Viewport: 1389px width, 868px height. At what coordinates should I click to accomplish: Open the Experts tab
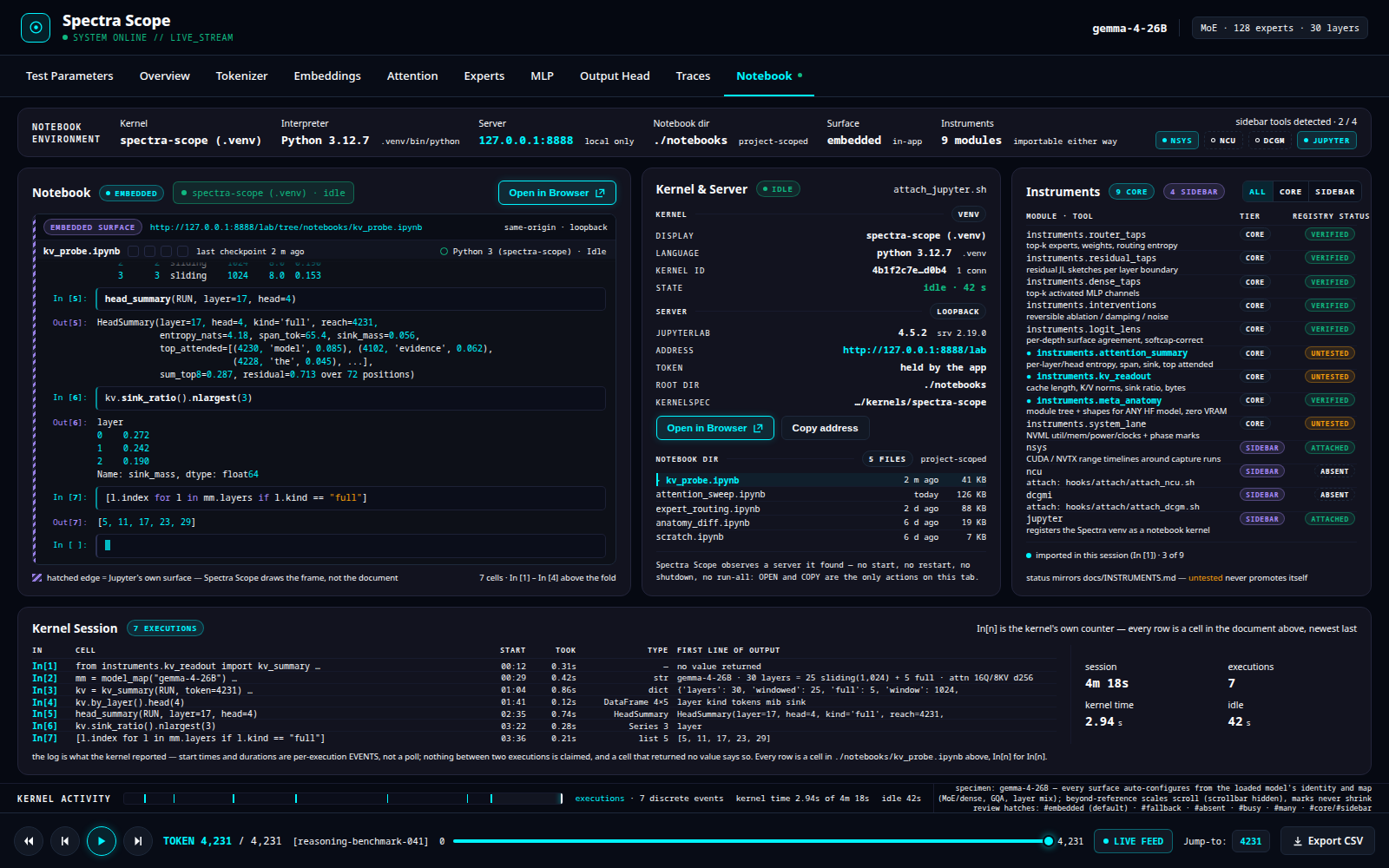tap(484, 76)
